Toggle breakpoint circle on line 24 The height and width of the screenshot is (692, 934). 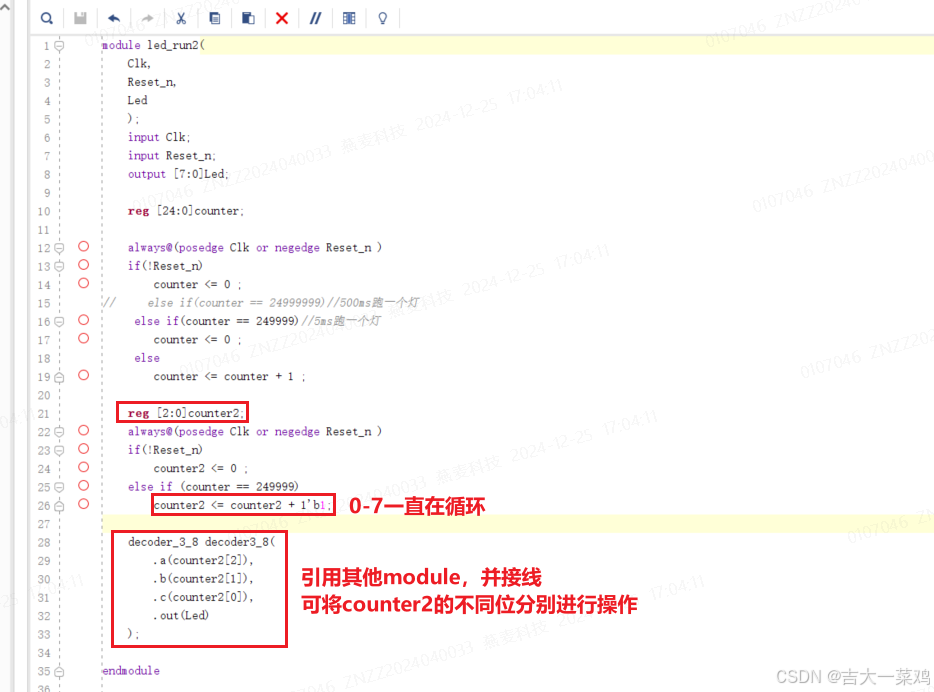[x=83, y=467]
